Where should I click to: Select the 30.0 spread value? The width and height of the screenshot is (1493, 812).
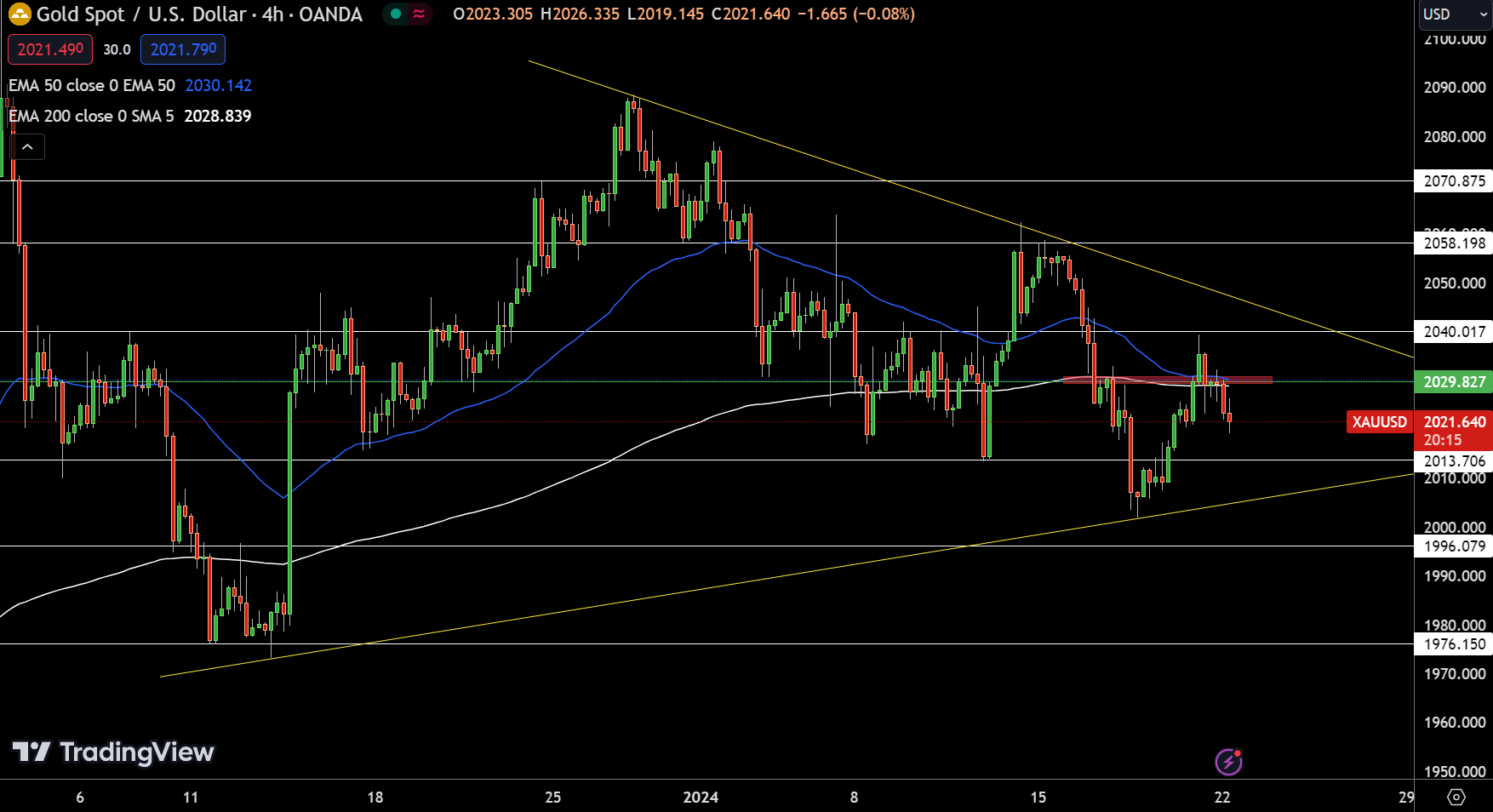pos(117,49)
